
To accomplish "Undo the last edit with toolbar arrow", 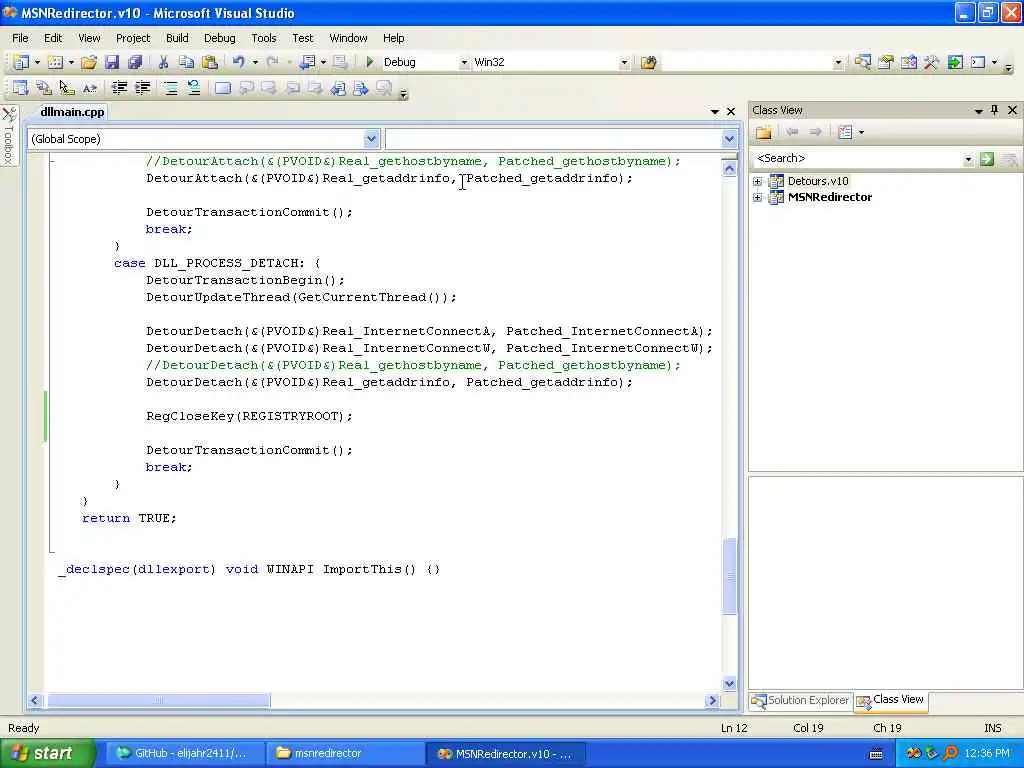I will [x=238, y=62].
